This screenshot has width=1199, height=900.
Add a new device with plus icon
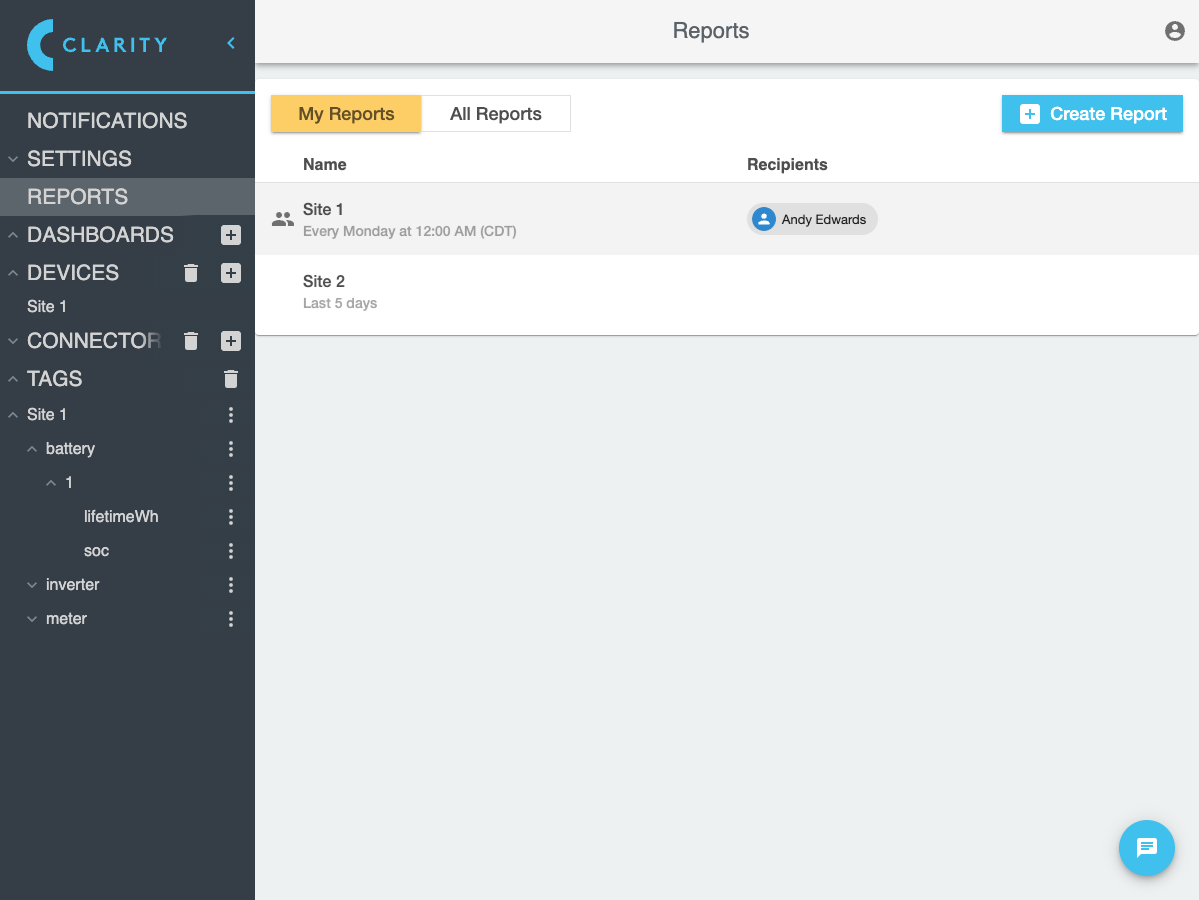pyautogui.click(x=231, y=273)
